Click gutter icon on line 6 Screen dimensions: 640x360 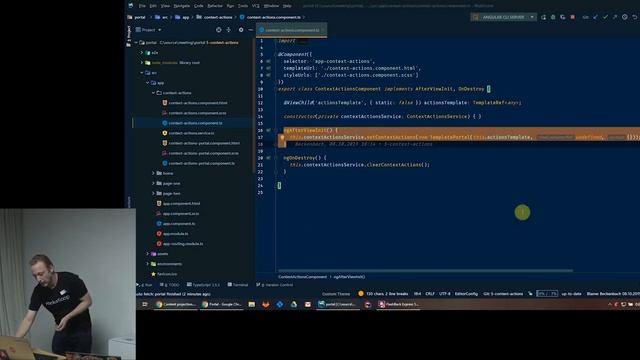tap(268, 61)
